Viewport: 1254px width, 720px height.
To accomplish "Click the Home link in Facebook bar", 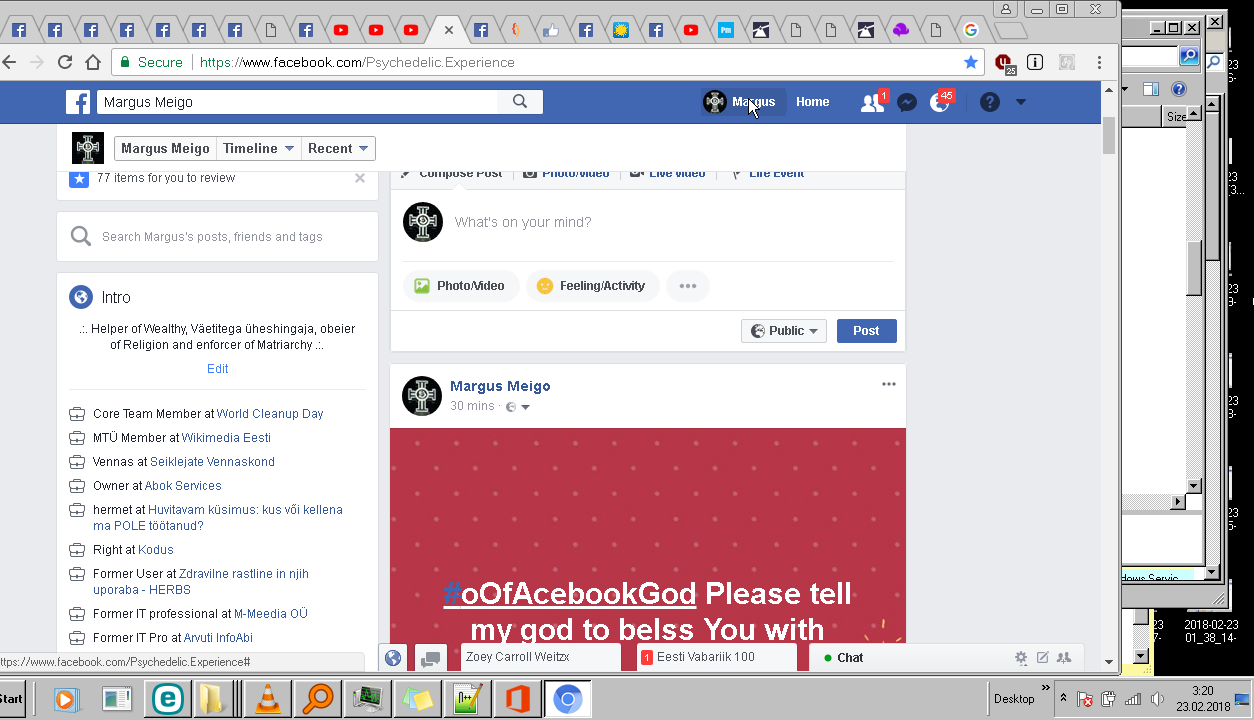I will (x=812, y=102).
